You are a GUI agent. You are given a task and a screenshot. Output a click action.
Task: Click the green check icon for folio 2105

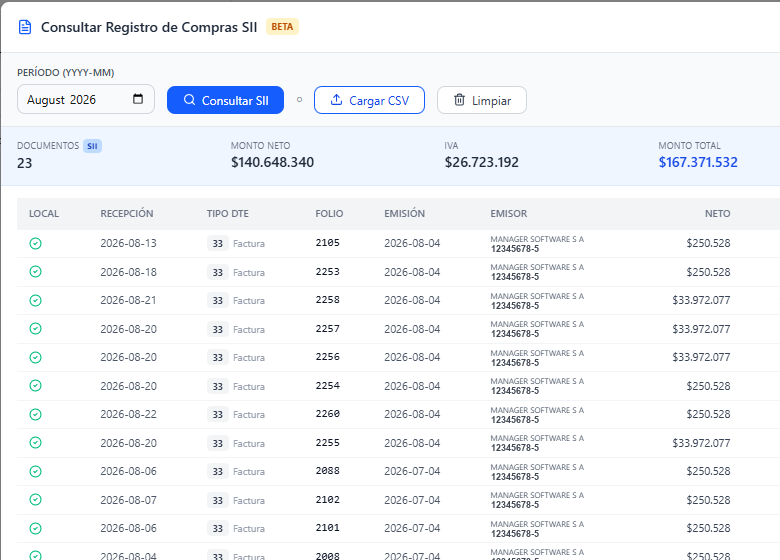coord(35,243)
